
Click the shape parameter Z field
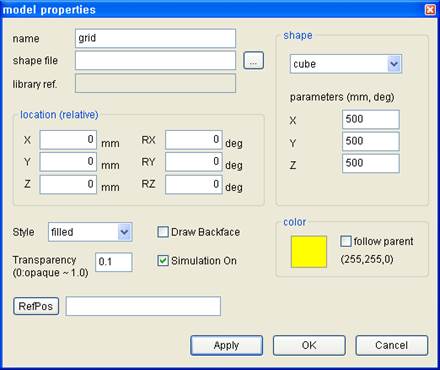pyautogui.click(x=371, y=163)
